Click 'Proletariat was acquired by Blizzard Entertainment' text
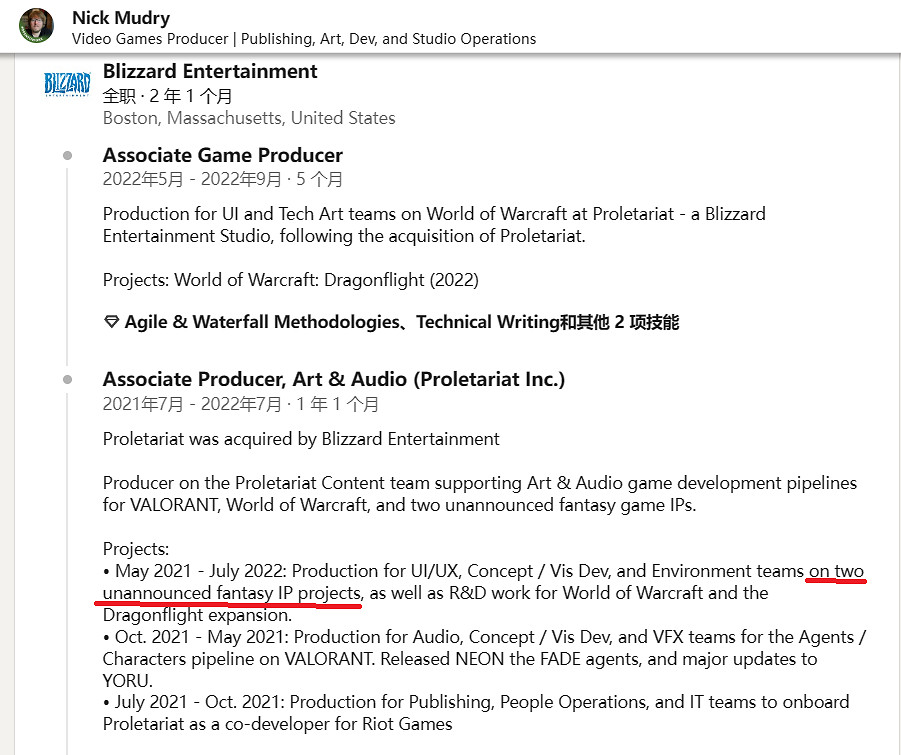The height and width of the screenshot is (755, 901). [x=301, y=439]
